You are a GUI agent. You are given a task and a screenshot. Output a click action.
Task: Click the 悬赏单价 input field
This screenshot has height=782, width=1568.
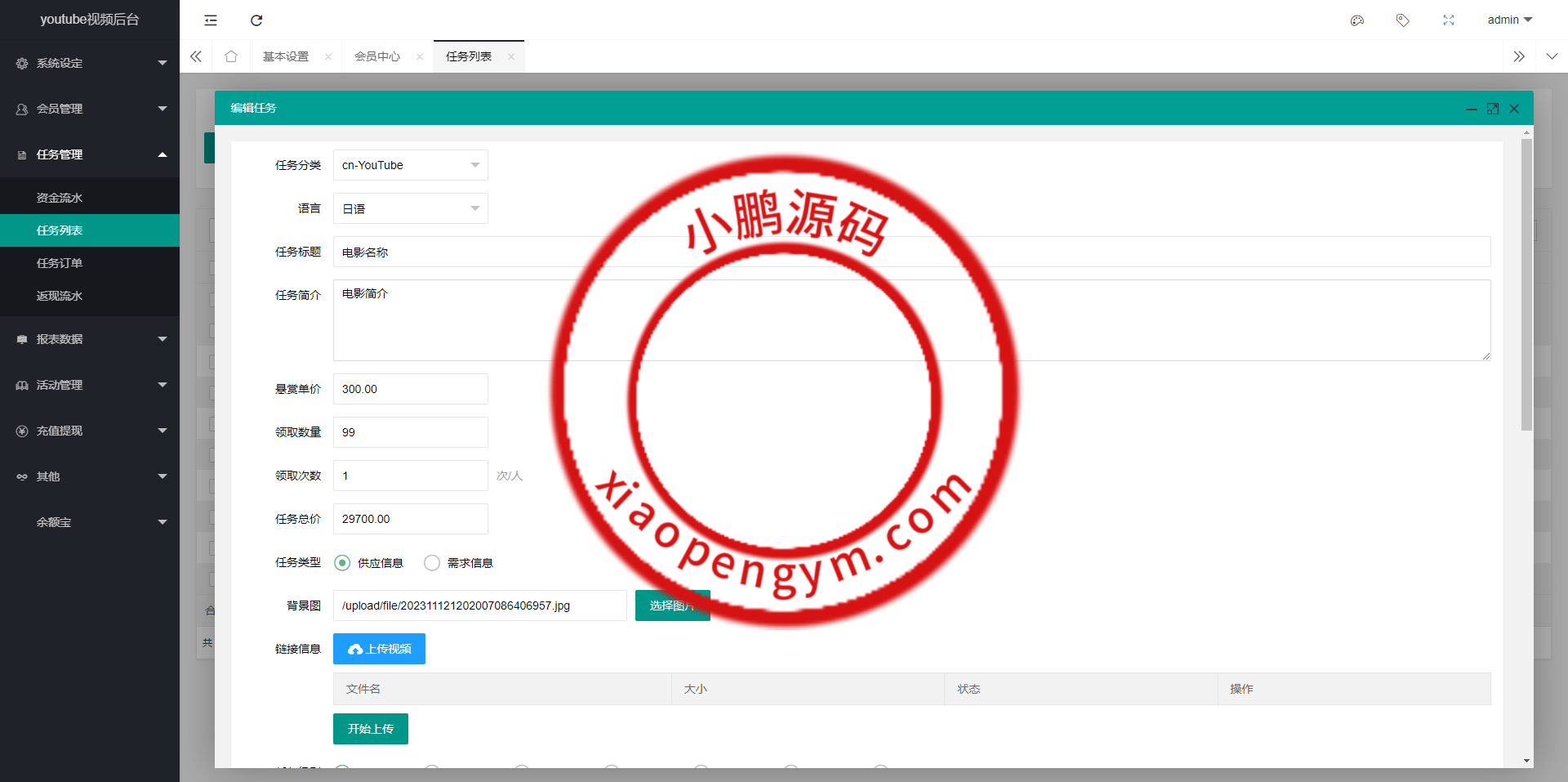click(410, 389)
